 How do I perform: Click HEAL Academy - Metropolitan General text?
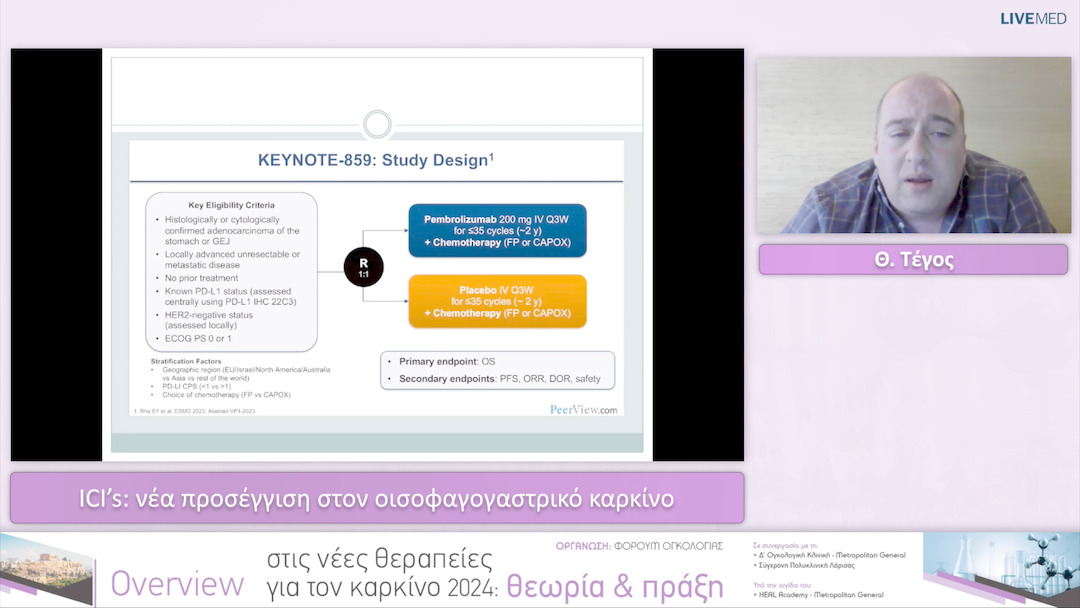[820, 595]
